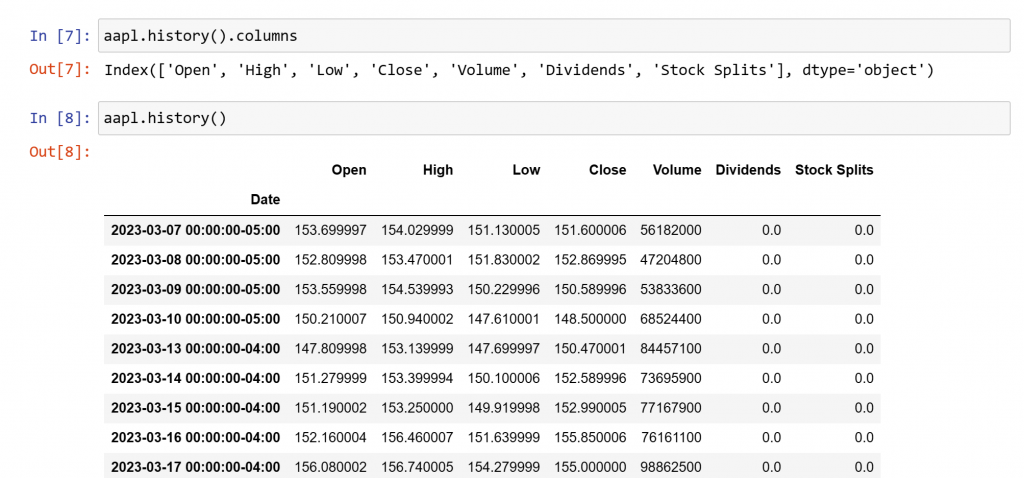Click Low value 147.610001

click(504, 319)
